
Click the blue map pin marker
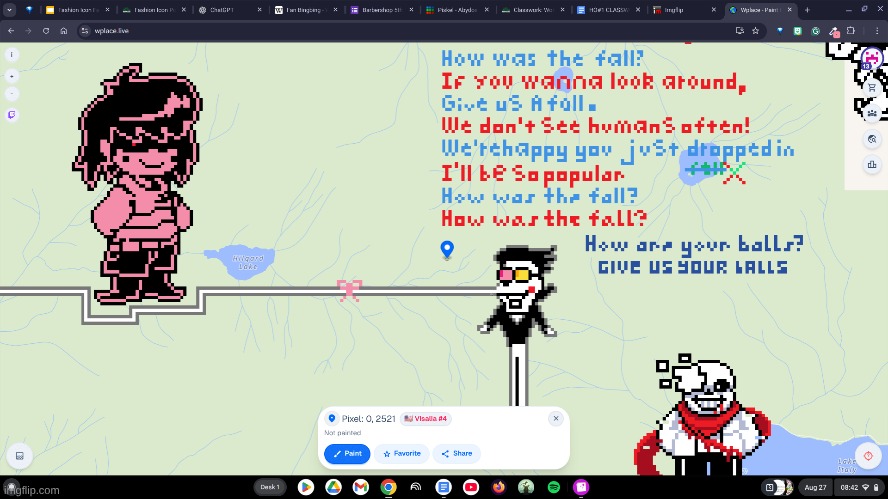(447, 249)
